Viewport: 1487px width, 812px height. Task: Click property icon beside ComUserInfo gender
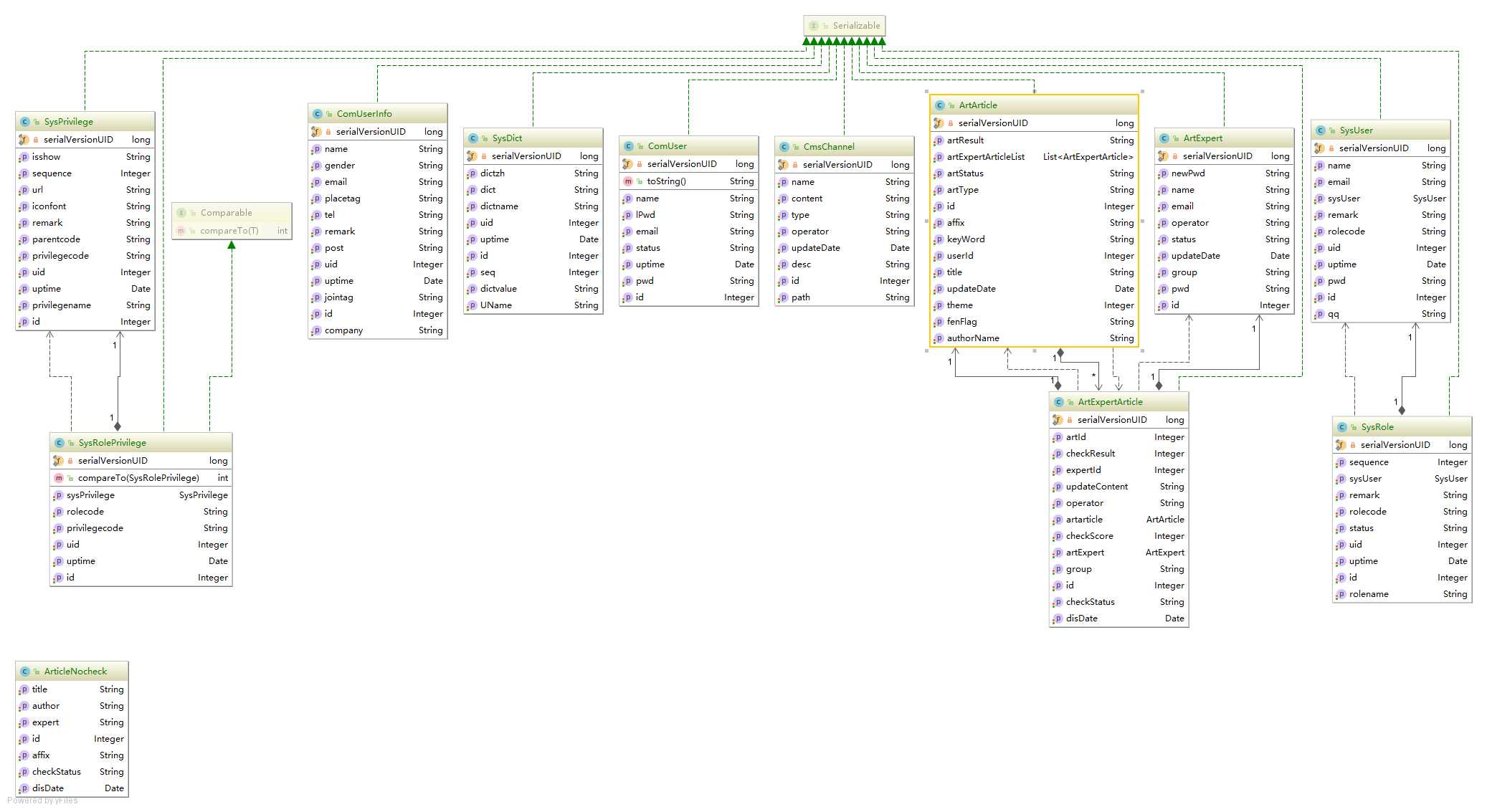(316, 166)
